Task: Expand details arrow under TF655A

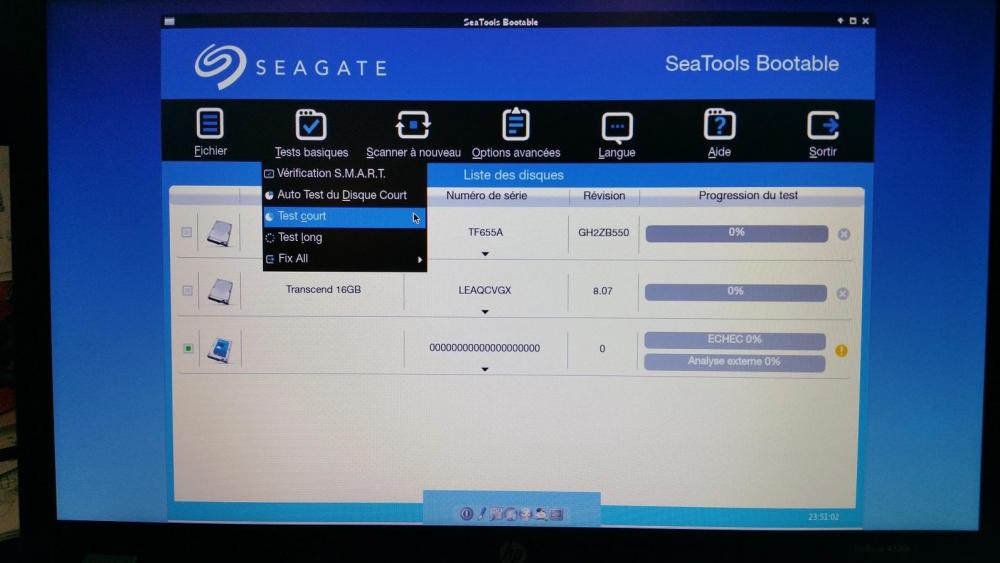Action: tap(485, 254)
